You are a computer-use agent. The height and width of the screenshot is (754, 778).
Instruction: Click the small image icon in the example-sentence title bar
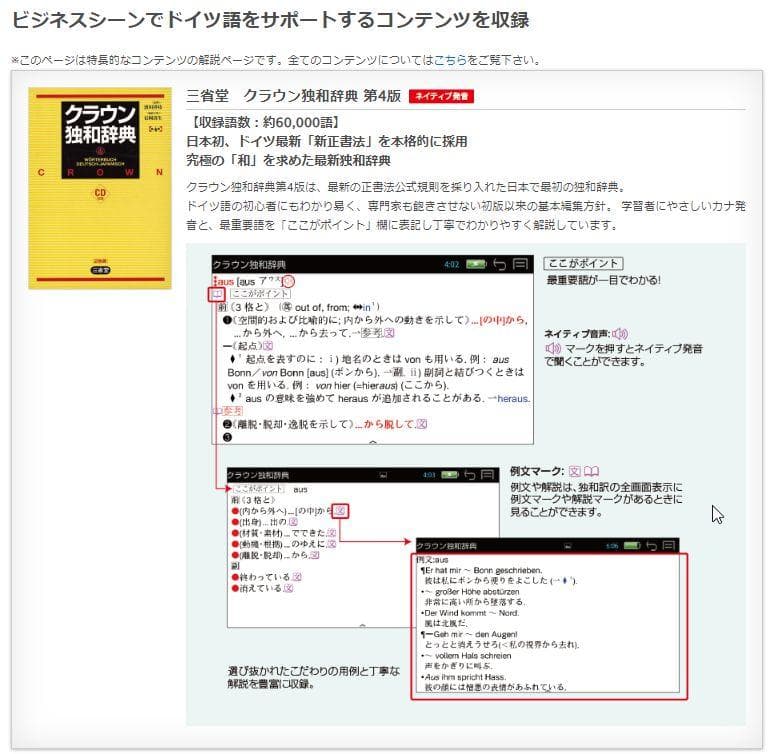click(568, 546)
